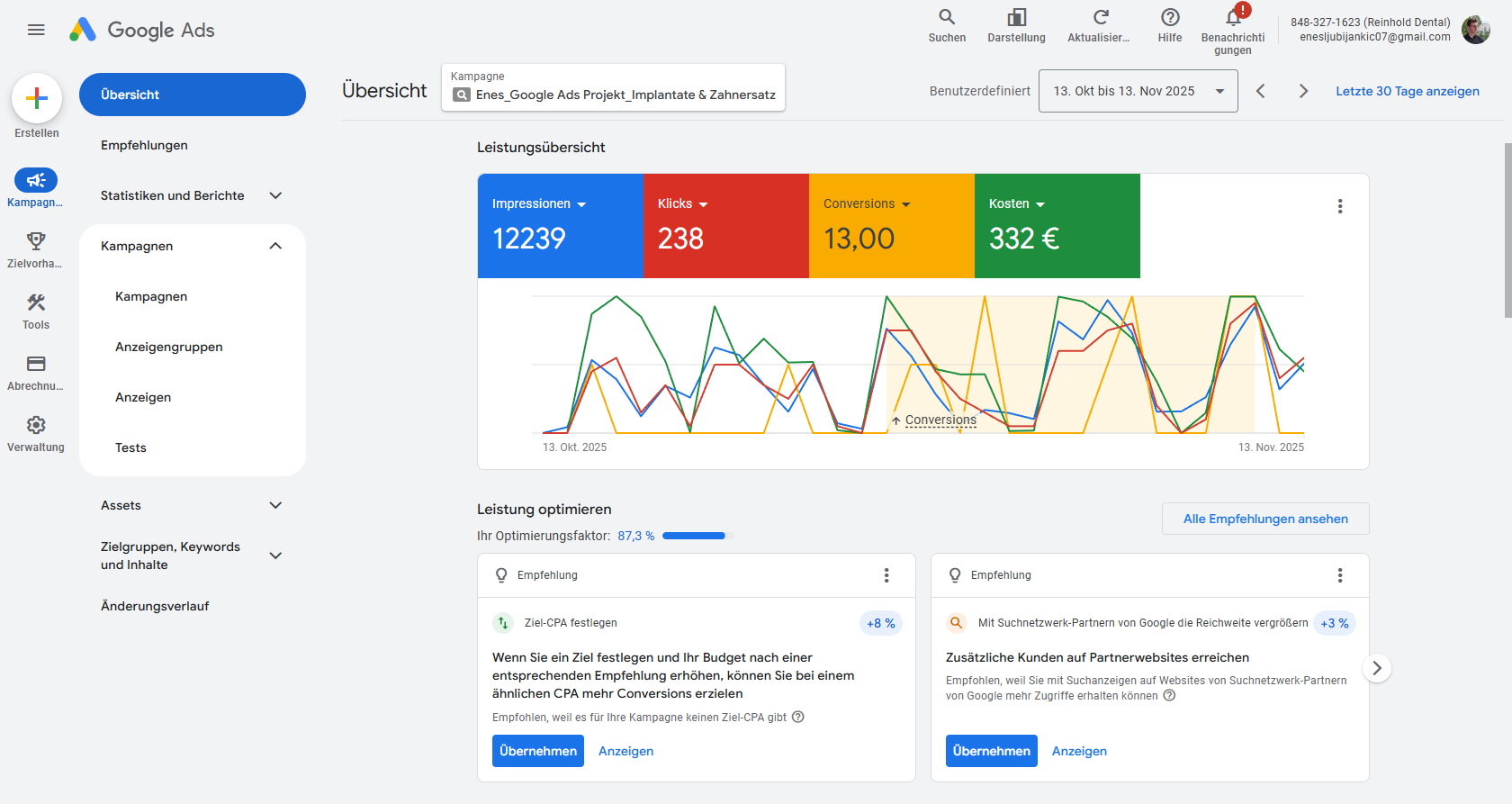Show next recommendation card arrow
The width and height of the screenshot is (1512, 804).
[1376, 668]
